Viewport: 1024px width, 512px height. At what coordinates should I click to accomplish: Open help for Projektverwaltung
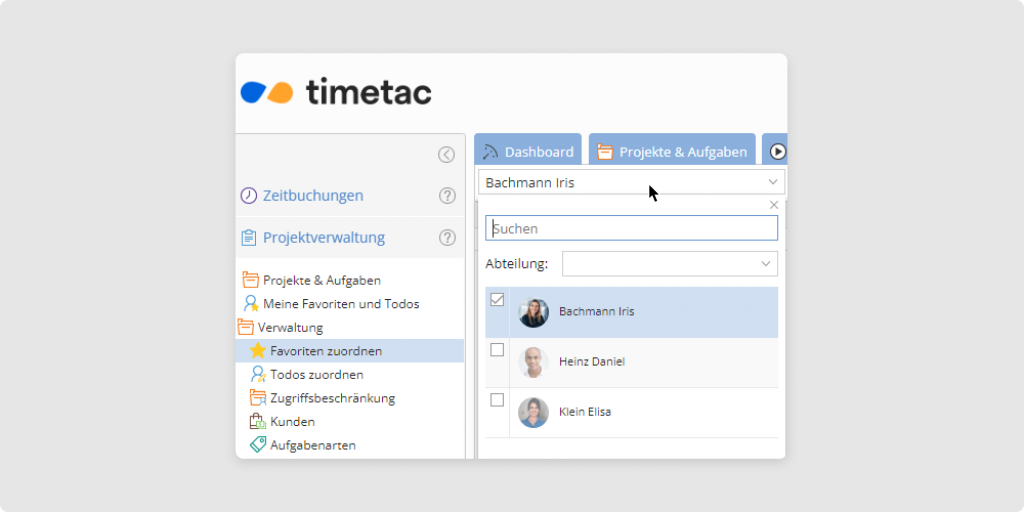pos(447,238)
